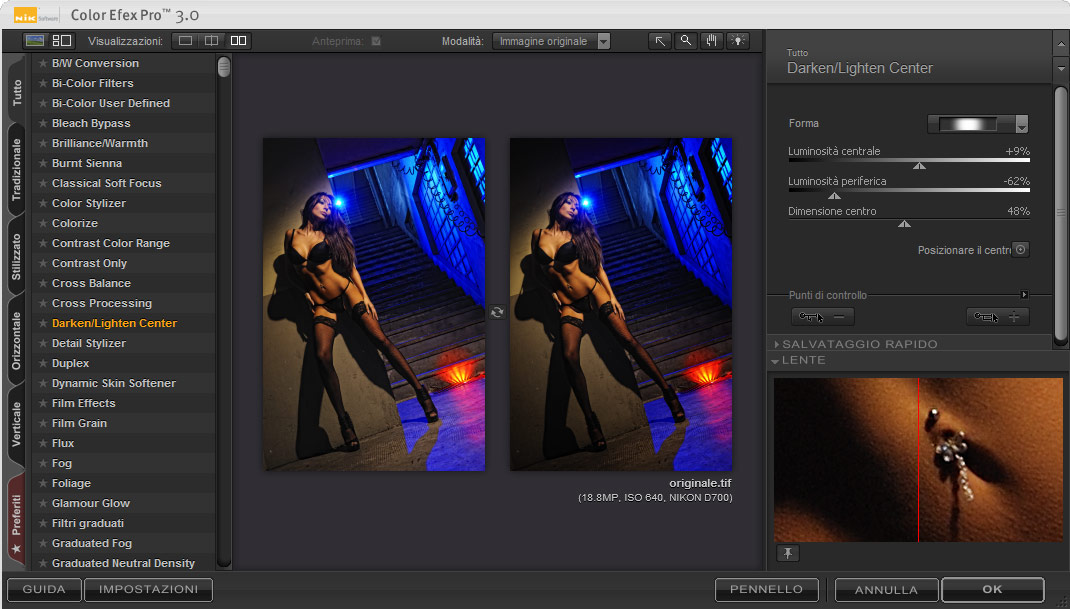Swap the two preview images
Viewport: 1070px width, 609px height.
497,312
